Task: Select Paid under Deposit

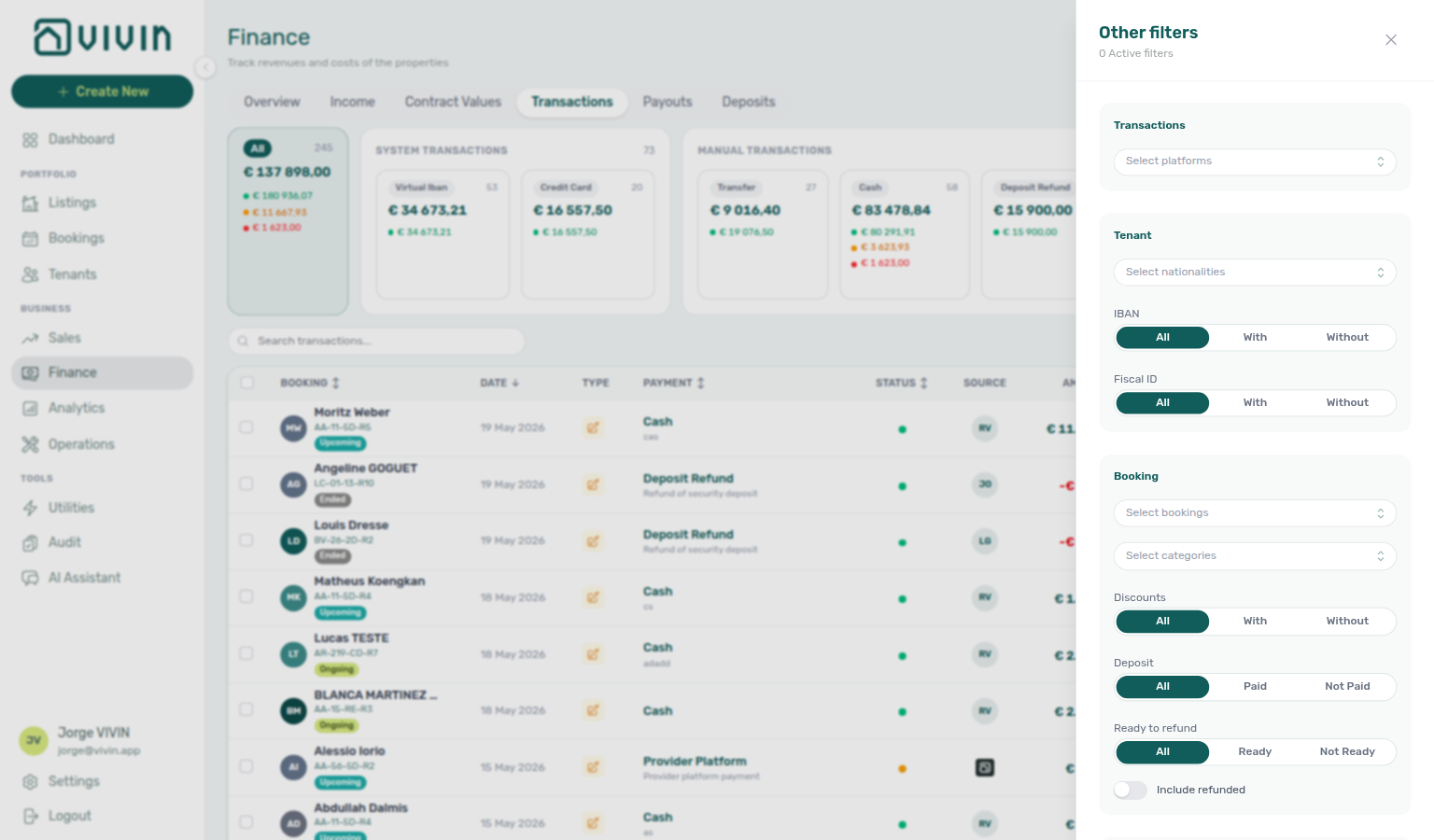Action: (x=1255, y=687)
